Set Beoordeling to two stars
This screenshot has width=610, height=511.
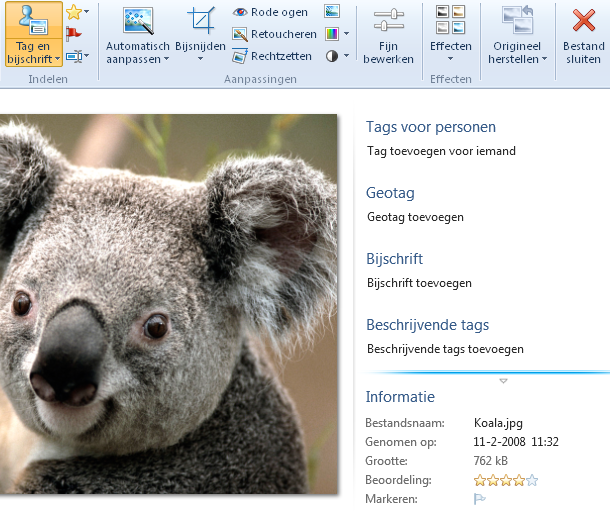[493, 481]
